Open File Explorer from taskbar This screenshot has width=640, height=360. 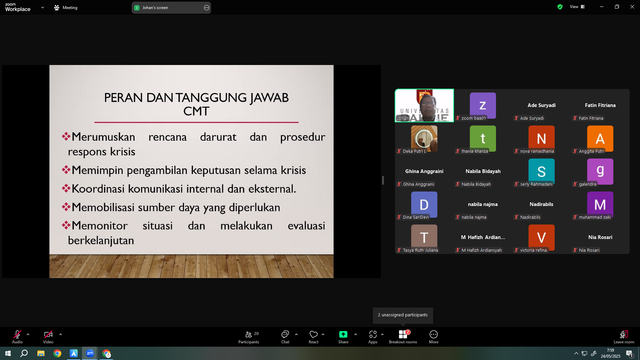pos(41,353)
